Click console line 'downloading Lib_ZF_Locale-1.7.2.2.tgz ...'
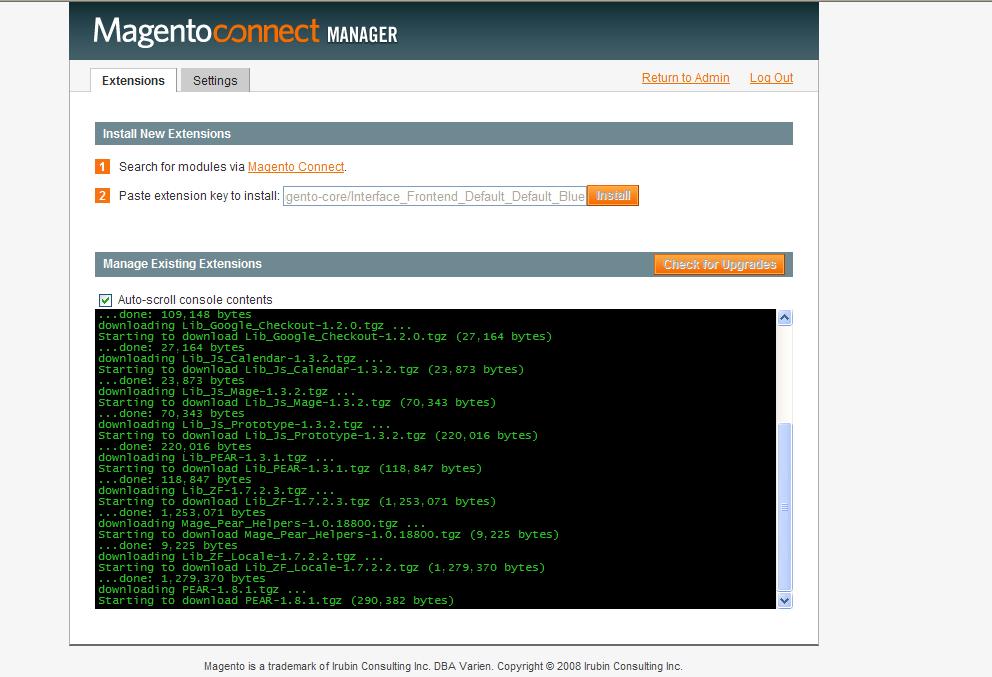The height and width of the screenshot is (677, 992). point(241,557)
